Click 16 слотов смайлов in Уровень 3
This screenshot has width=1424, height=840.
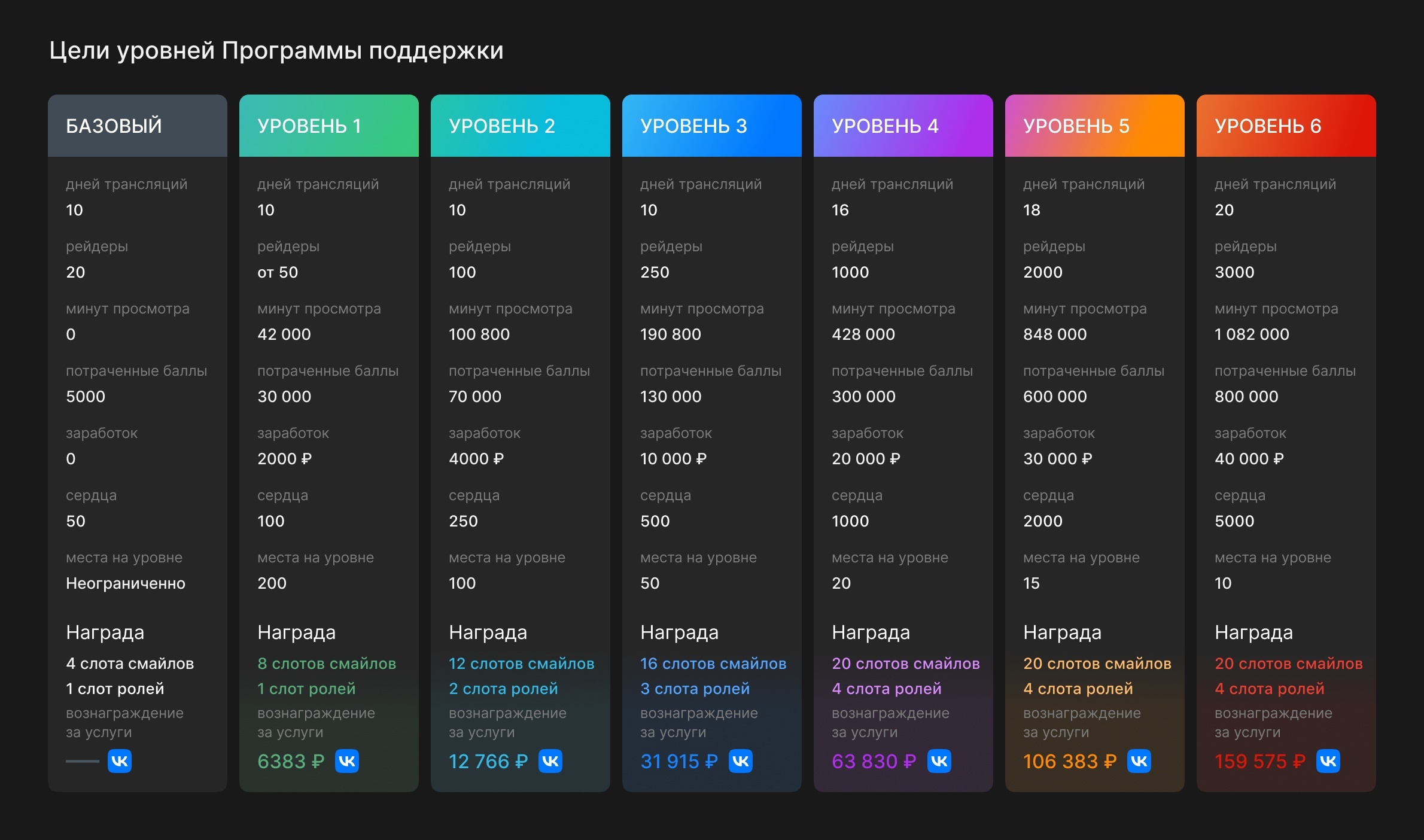pos(713,664)
